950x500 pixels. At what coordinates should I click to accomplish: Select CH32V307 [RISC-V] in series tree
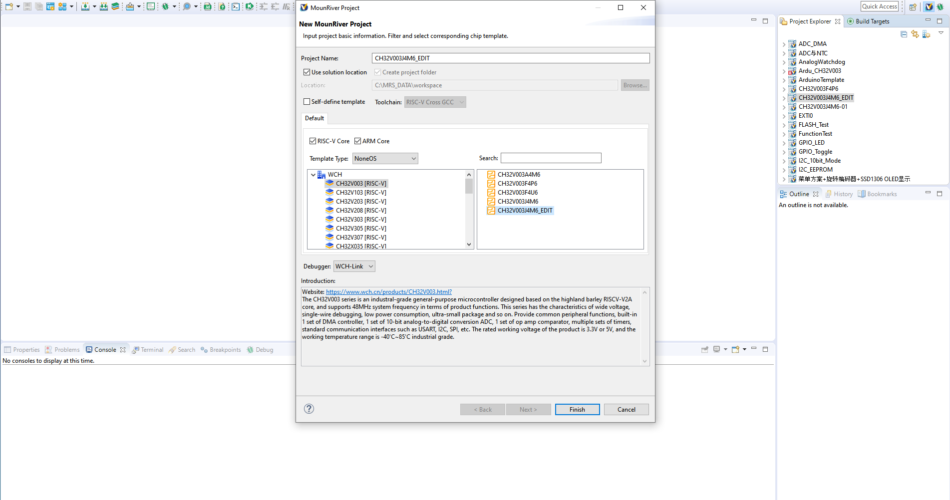pyautogui.click(x=360, y=238)
